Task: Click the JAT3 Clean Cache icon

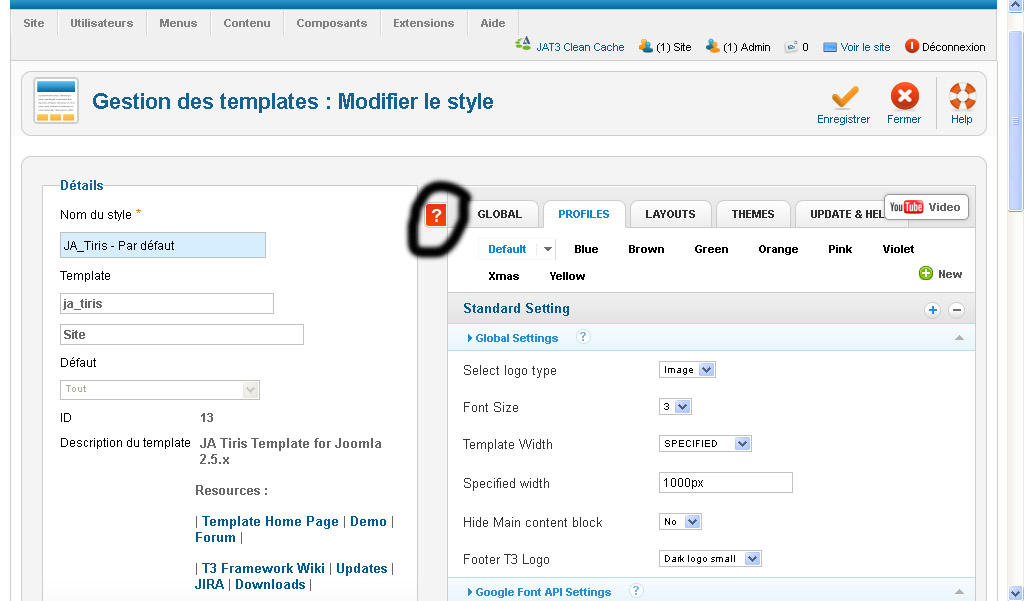Action: pyautogui.click(x=522, y=45)
